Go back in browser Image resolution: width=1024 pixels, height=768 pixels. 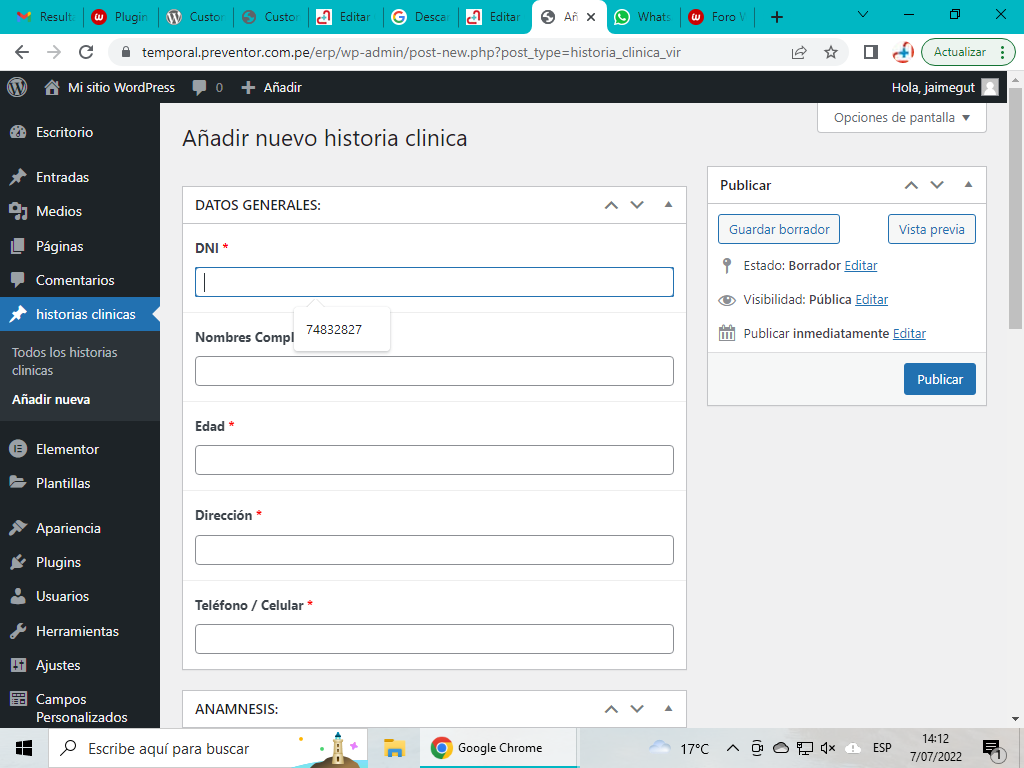point(22,52)
